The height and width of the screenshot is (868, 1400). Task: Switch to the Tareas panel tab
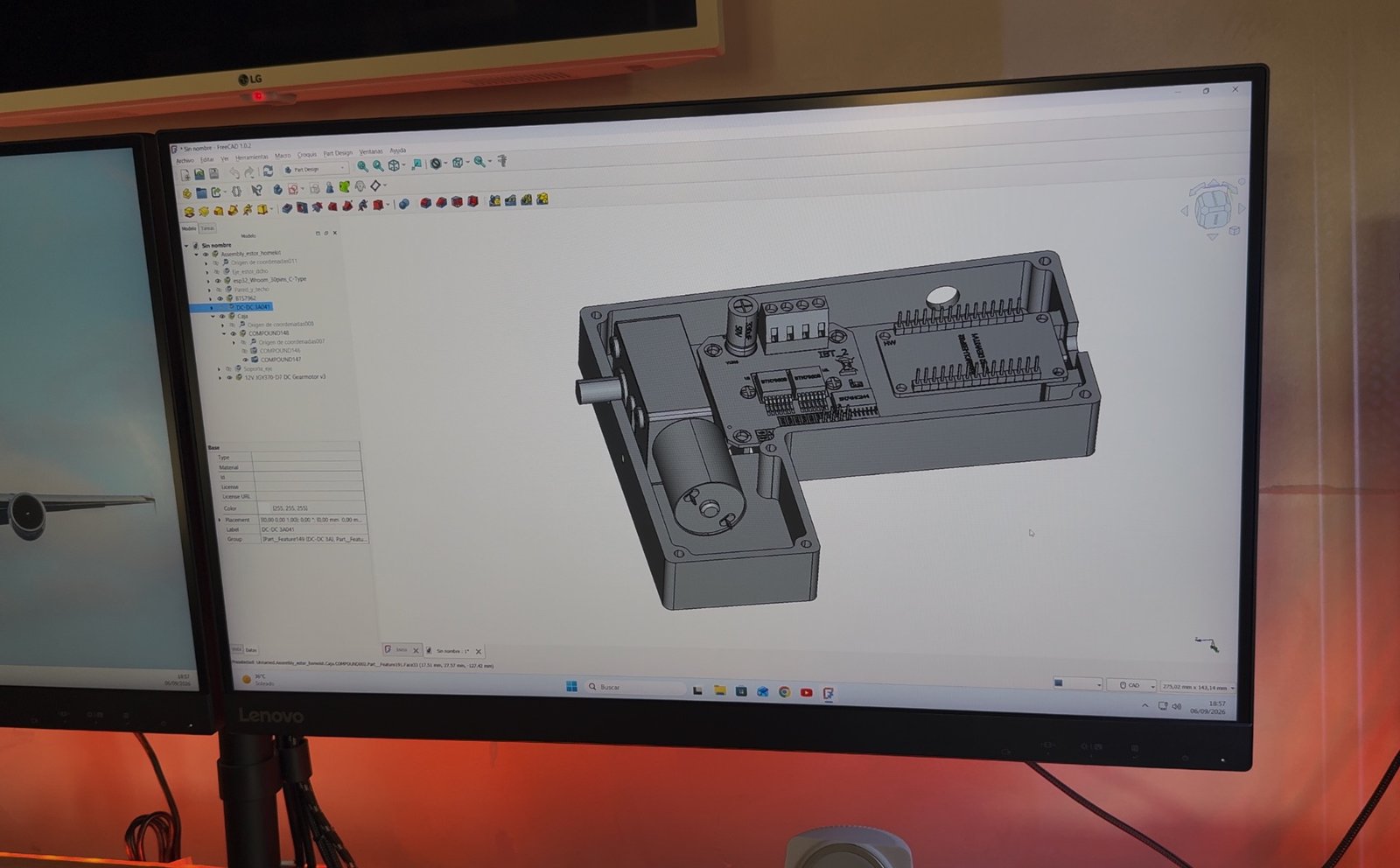click(x=207, y=228)
